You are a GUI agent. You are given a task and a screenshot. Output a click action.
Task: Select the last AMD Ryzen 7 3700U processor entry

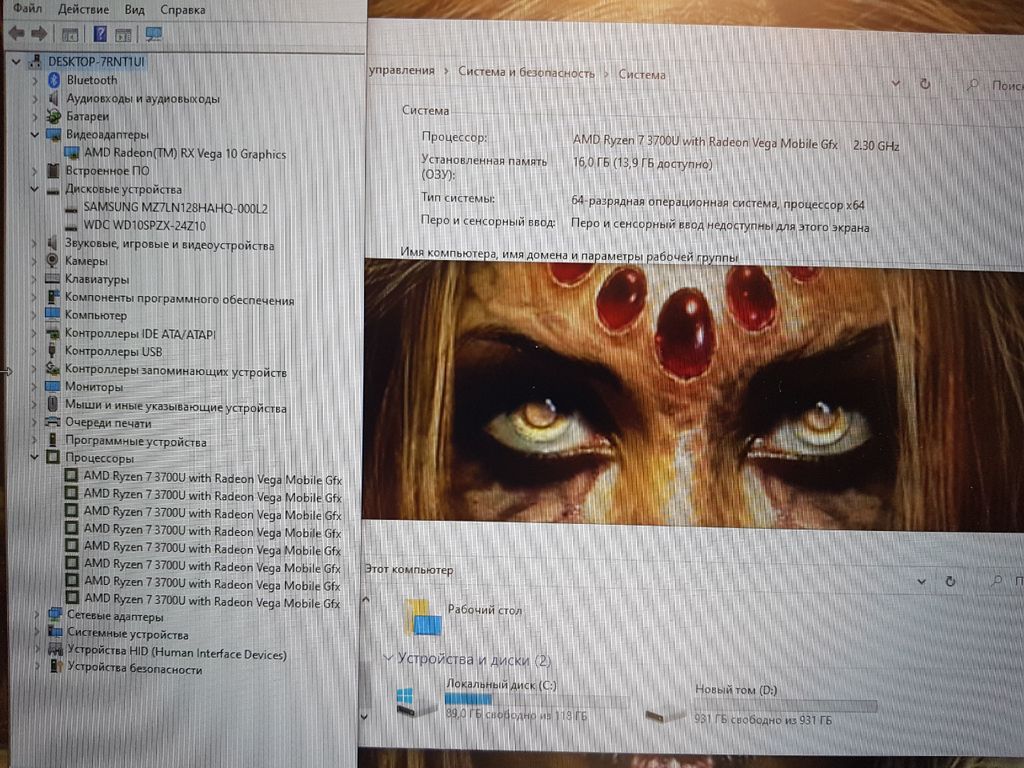(212, 601)
